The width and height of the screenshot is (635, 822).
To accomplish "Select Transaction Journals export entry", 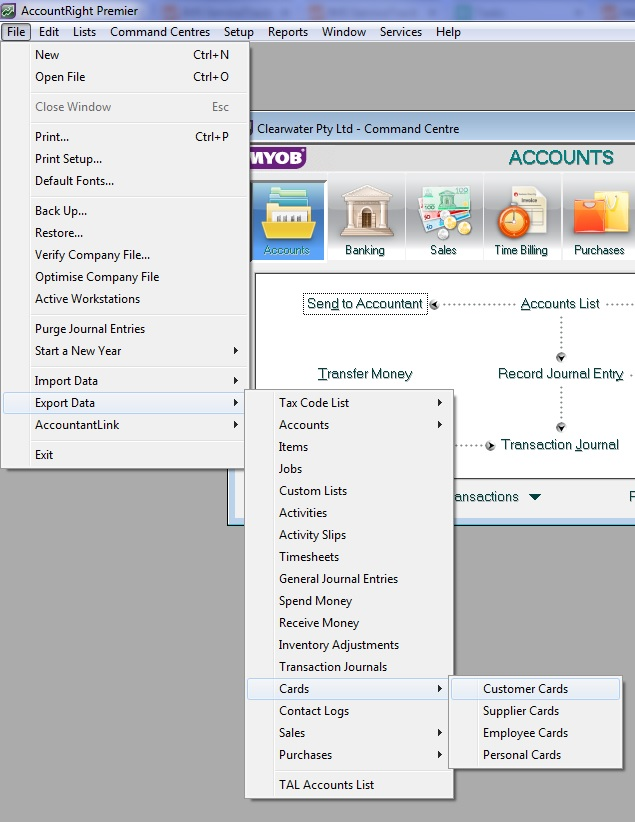I will coord(349,667).
